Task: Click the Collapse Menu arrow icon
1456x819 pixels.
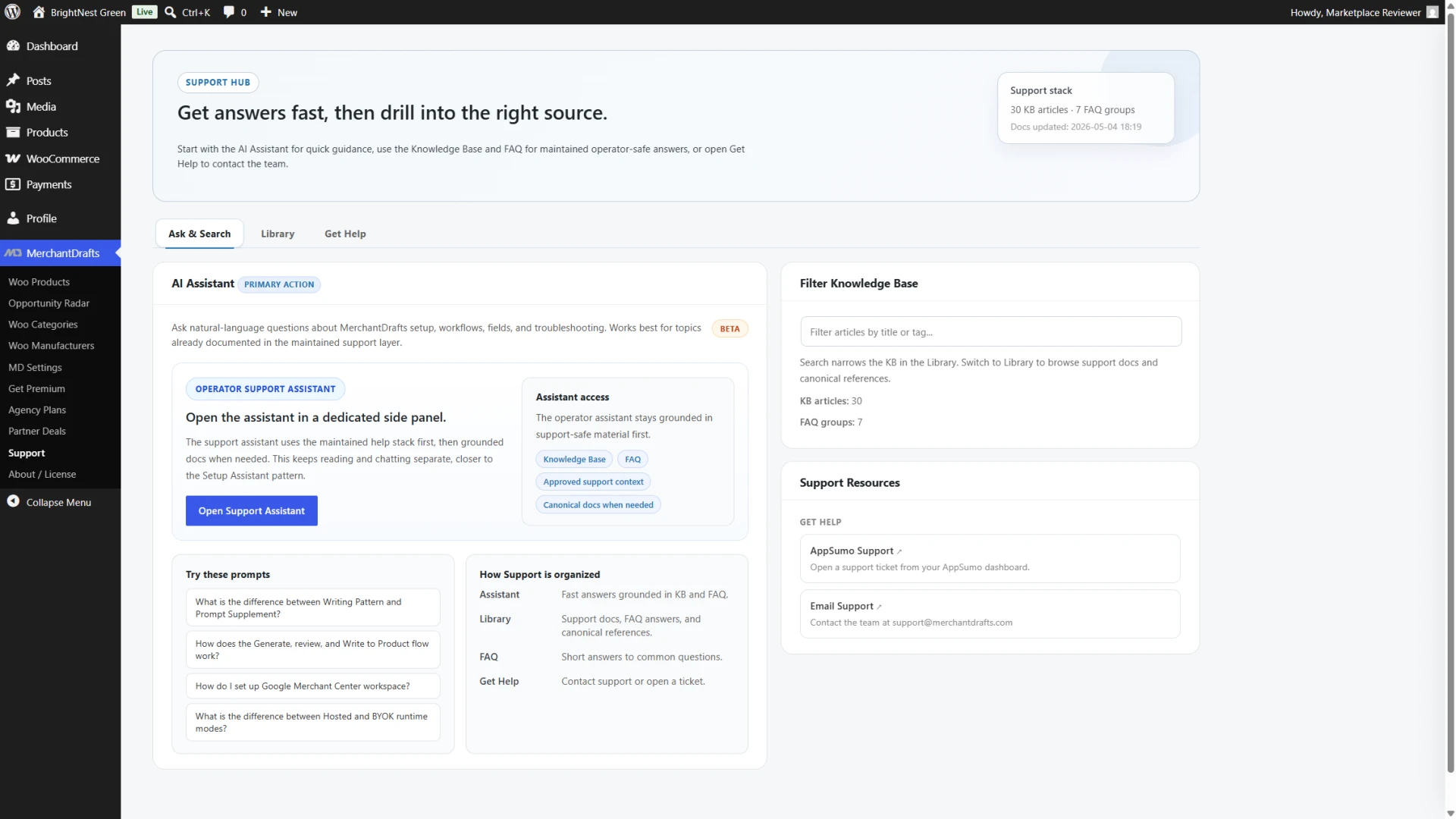Action: coord(13,501)
